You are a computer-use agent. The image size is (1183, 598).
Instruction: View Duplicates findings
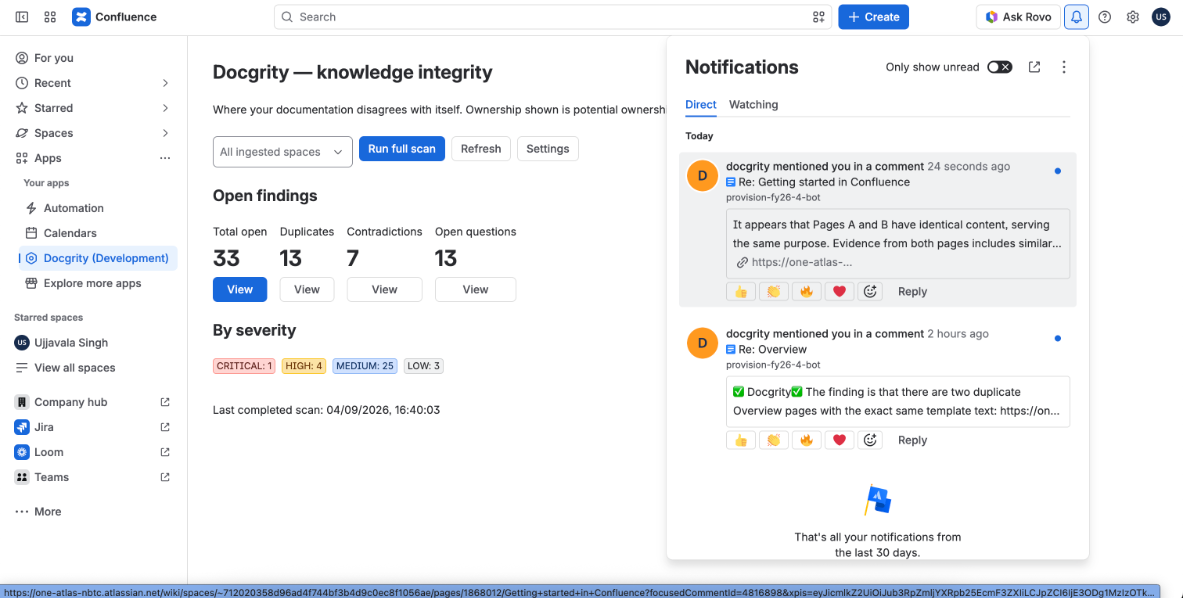[307, 290]
